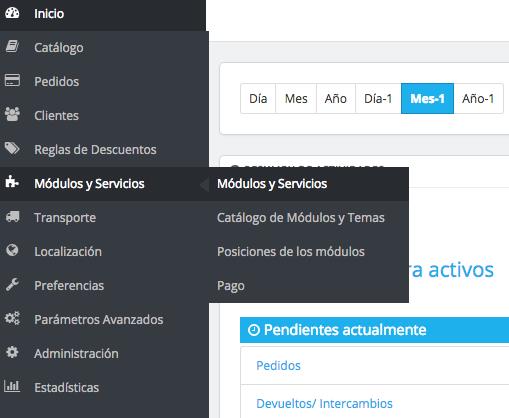Viewport: 509px width, 418px height.
Task: Open Catálogo via its book icon
Action: click(x=12, y=47)
